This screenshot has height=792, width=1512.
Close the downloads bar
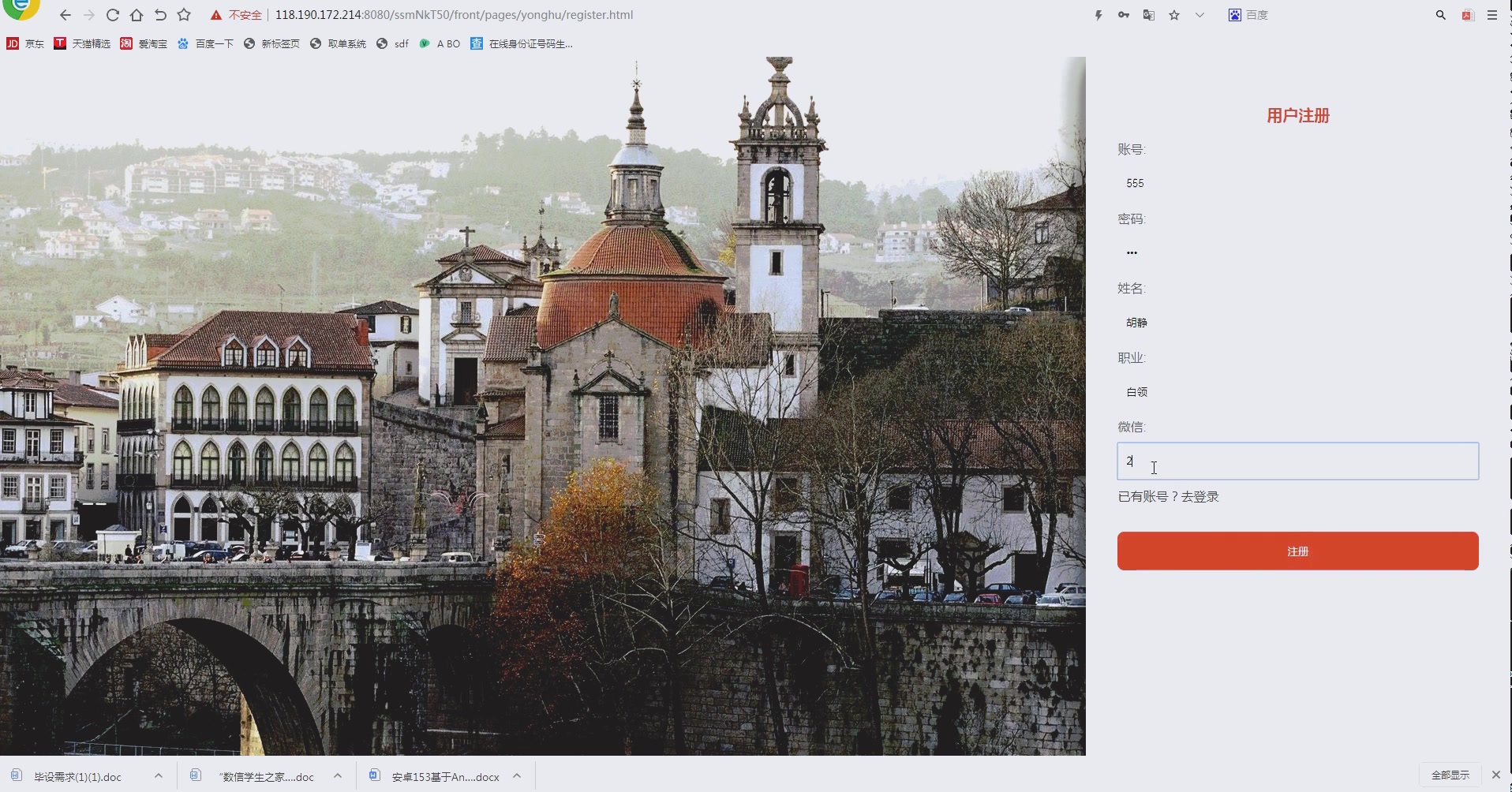coord(1496,775)
